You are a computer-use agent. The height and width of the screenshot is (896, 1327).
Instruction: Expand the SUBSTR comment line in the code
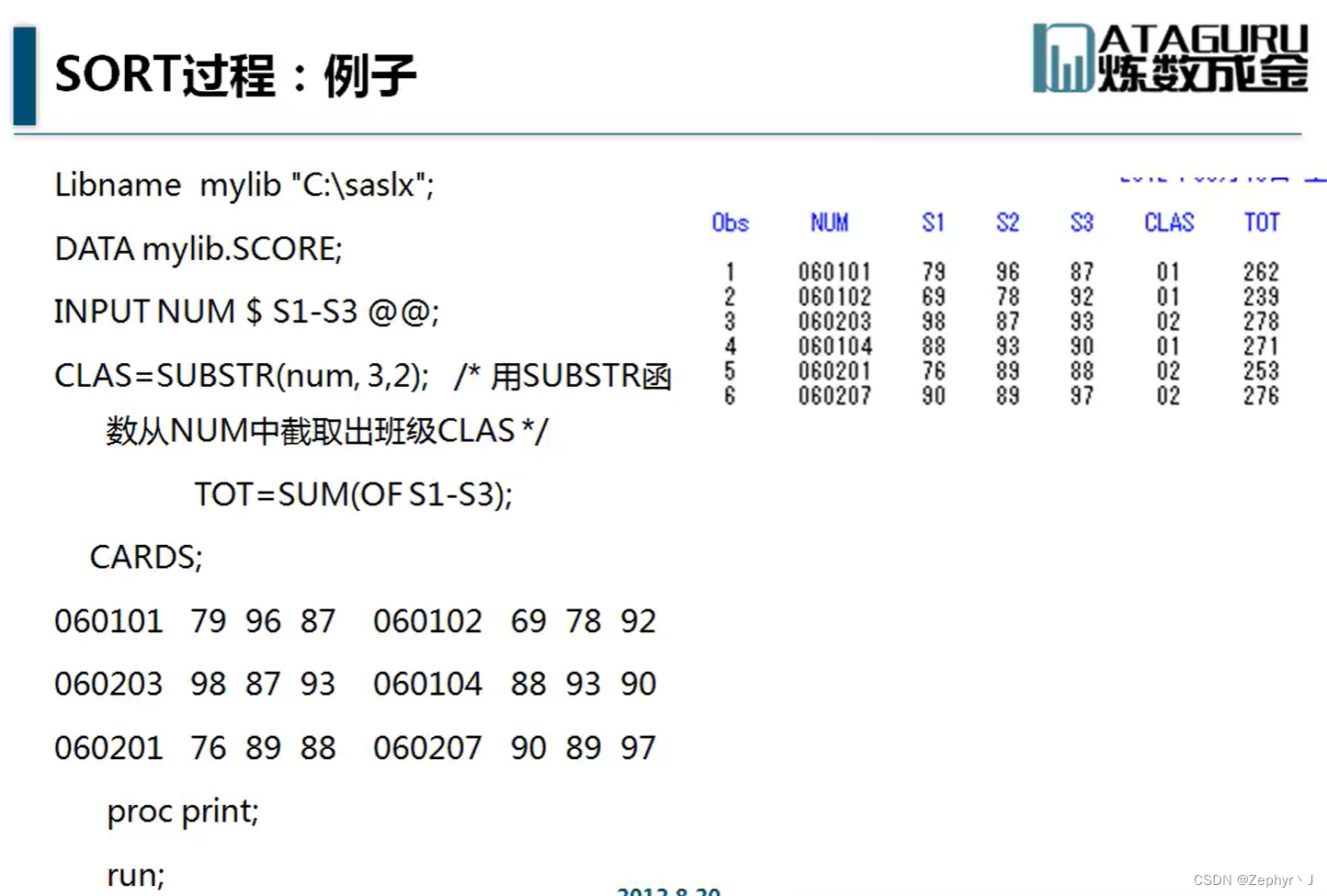click(x=363, y=375)
